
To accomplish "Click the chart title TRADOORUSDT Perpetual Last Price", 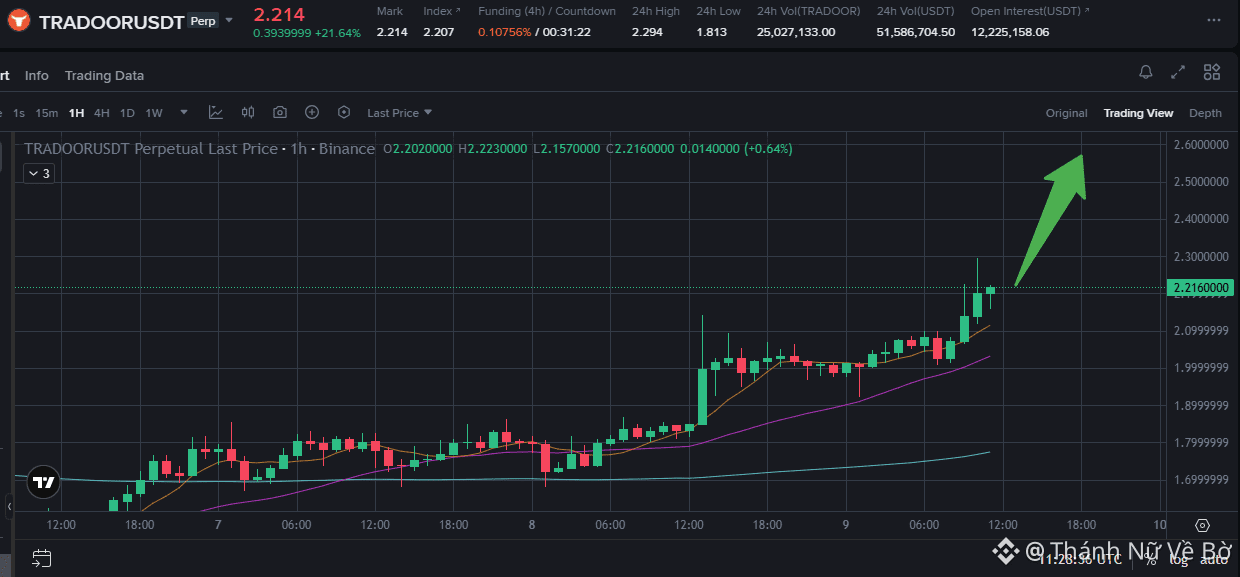I will (x=151, y=148).
